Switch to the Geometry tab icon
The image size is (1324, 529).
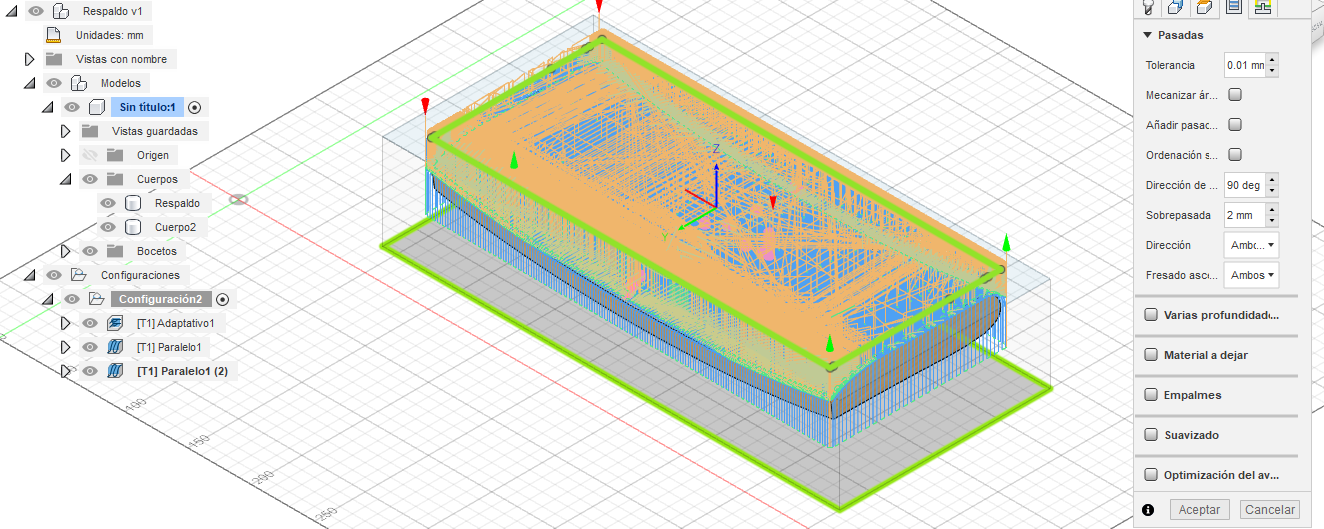click(1176, 7)
